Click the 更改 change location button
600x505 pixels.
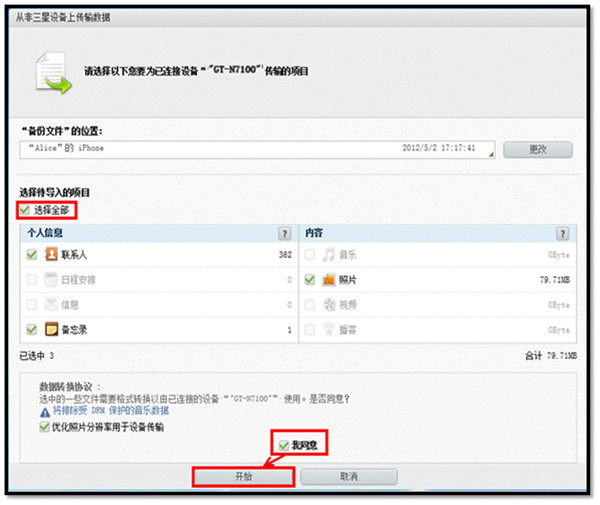pos(538,149)
